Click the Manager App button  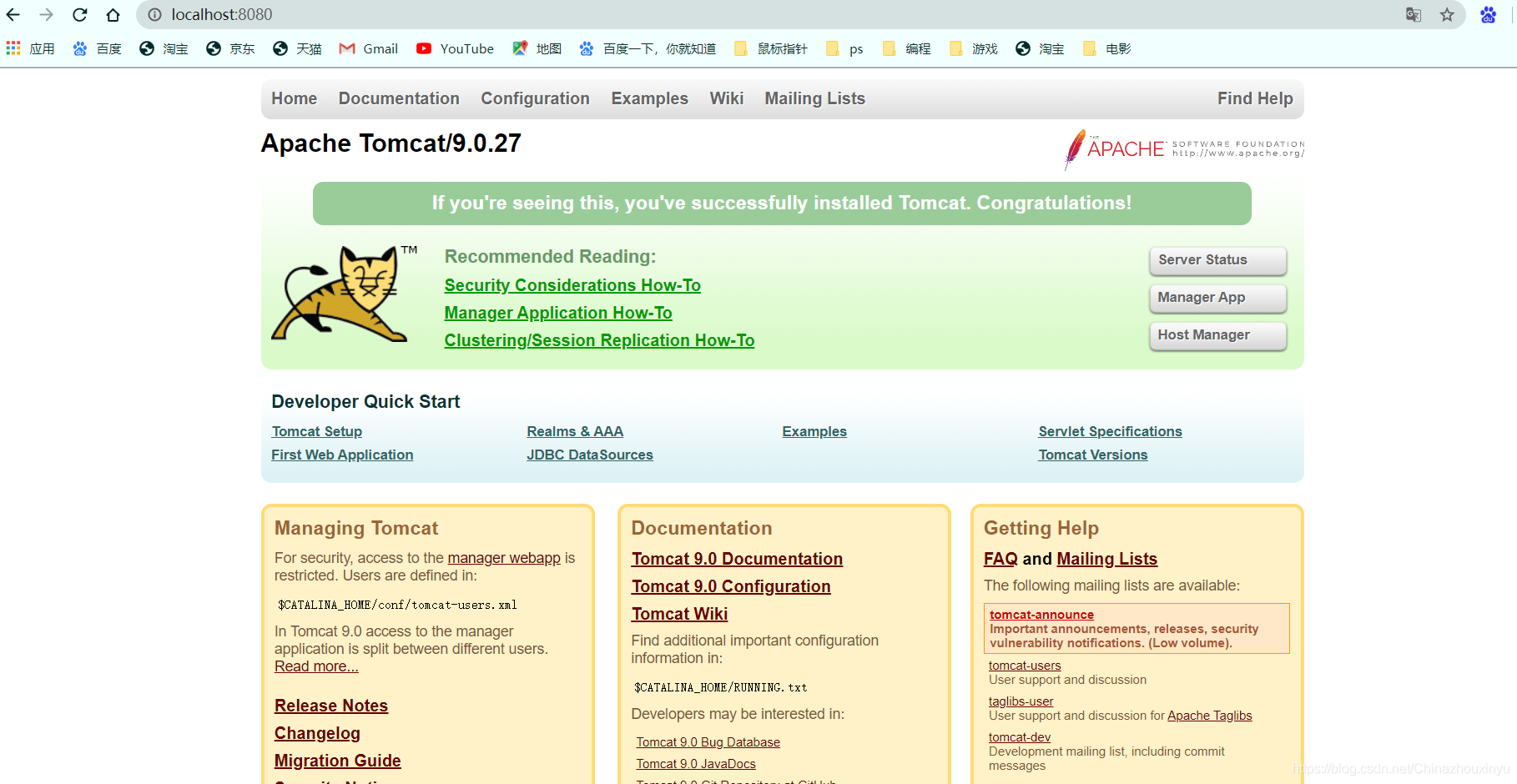point(1218,298)
